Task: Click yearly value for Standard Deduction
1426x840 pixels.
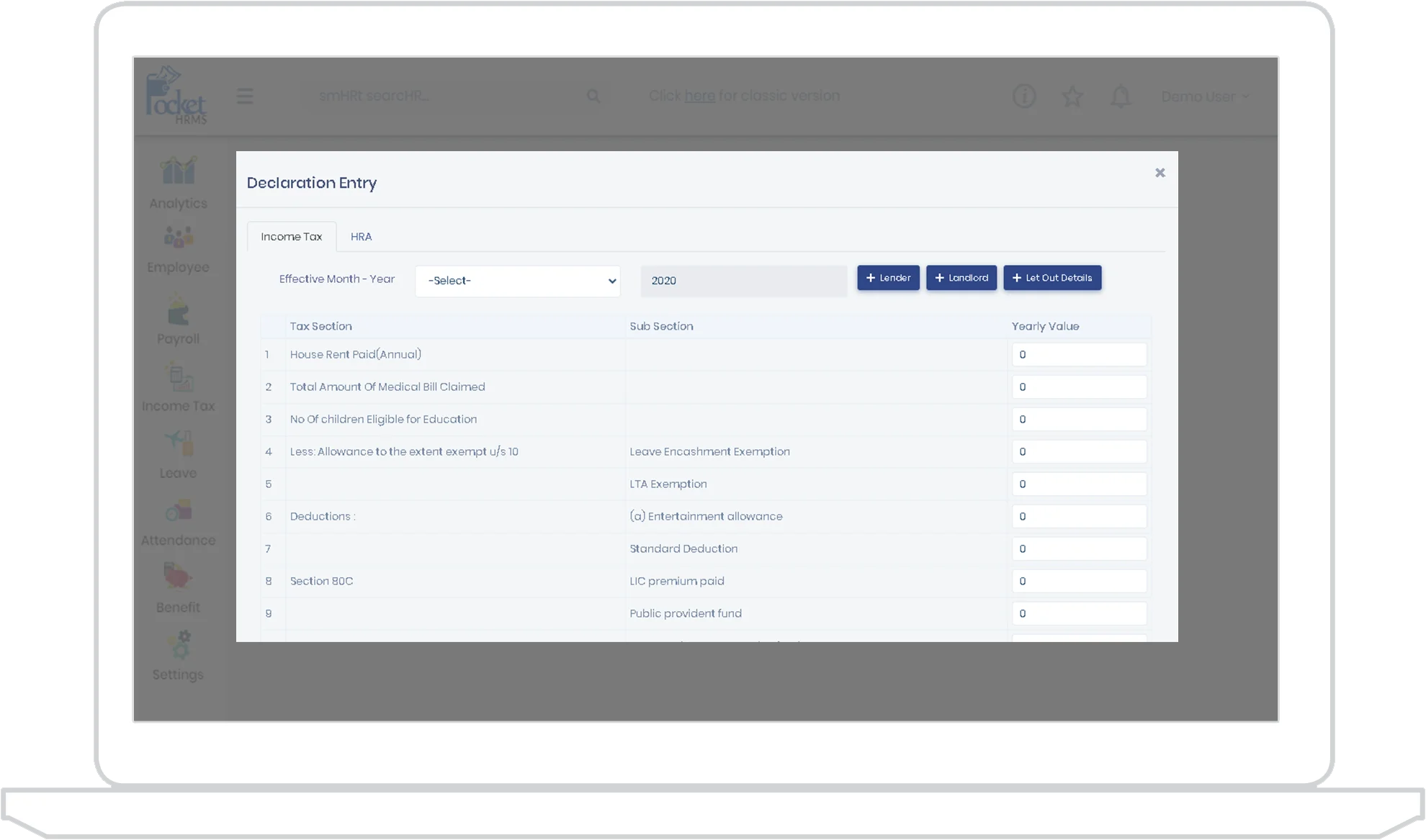Action: (x=1079, y=549)
